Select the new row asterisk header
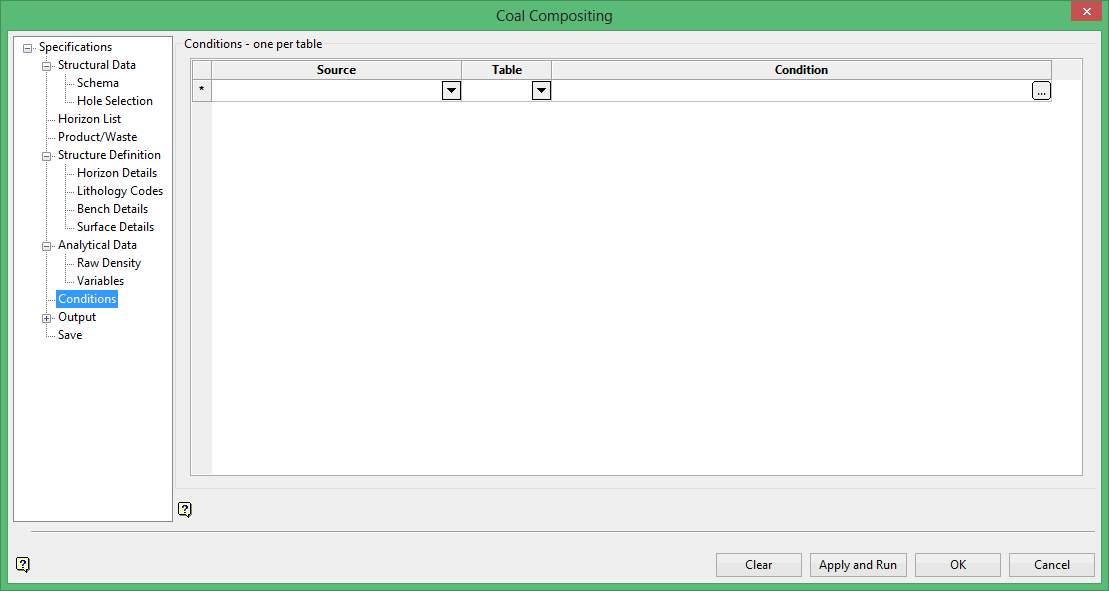The width and height of the screenshot is (1109, 591). point(202,90)
